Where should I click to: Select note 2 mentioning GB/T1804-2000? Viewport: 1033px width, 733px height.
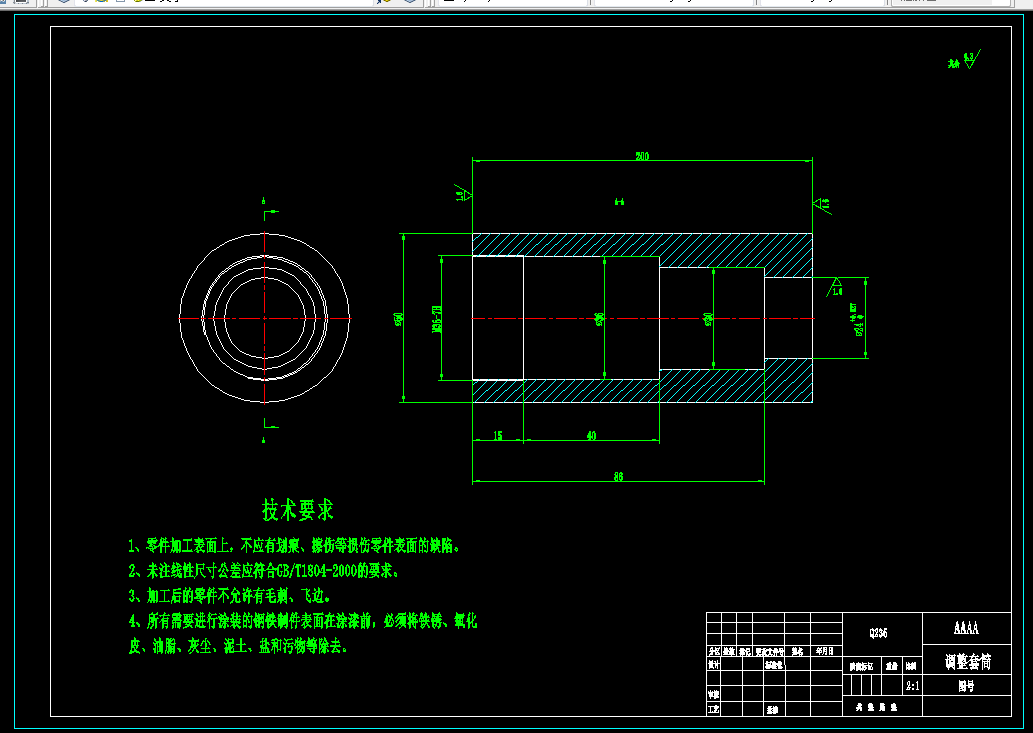point(264,570)
